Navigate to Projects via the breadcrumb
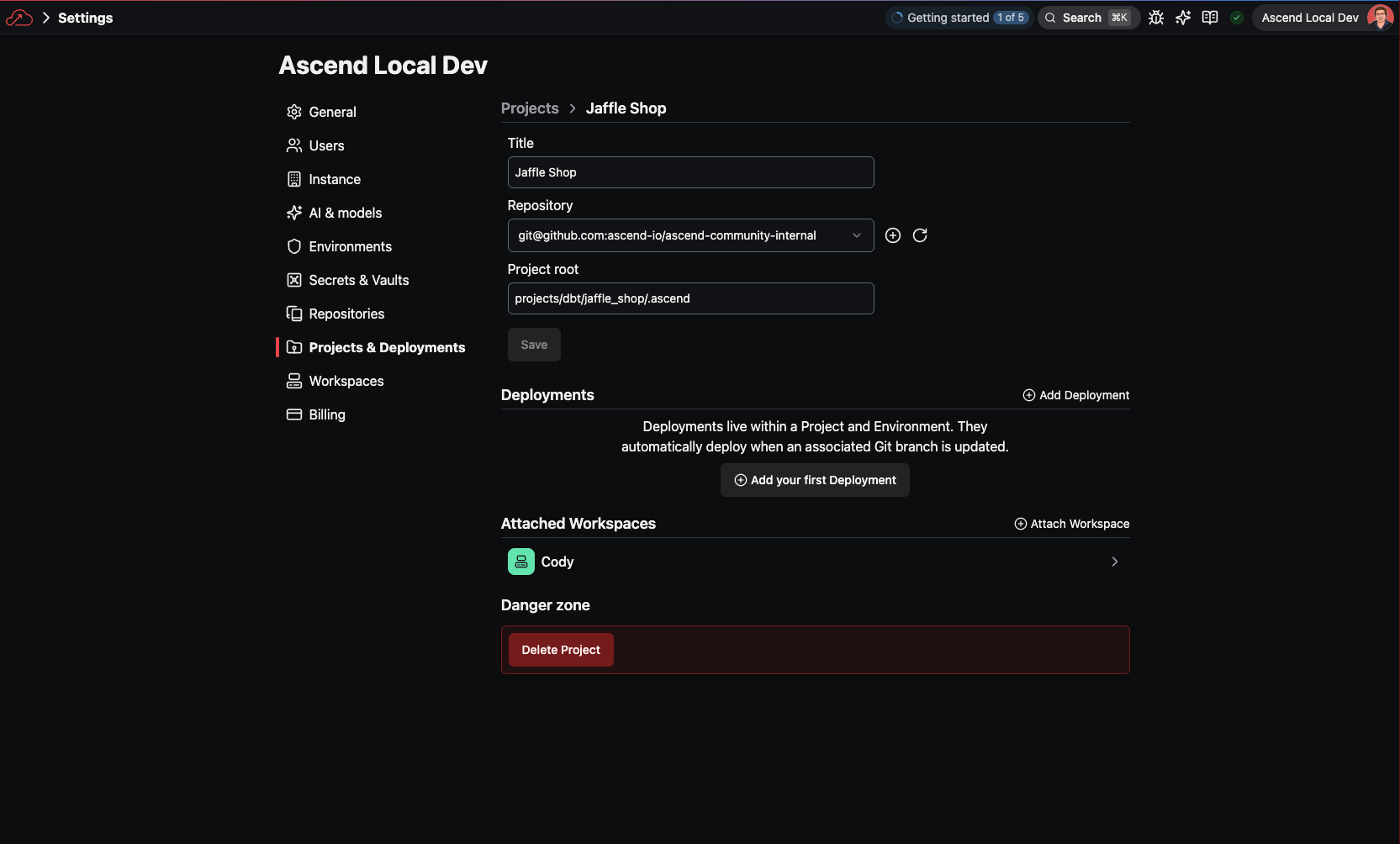 pyautogui.click(x=529, y=108)
